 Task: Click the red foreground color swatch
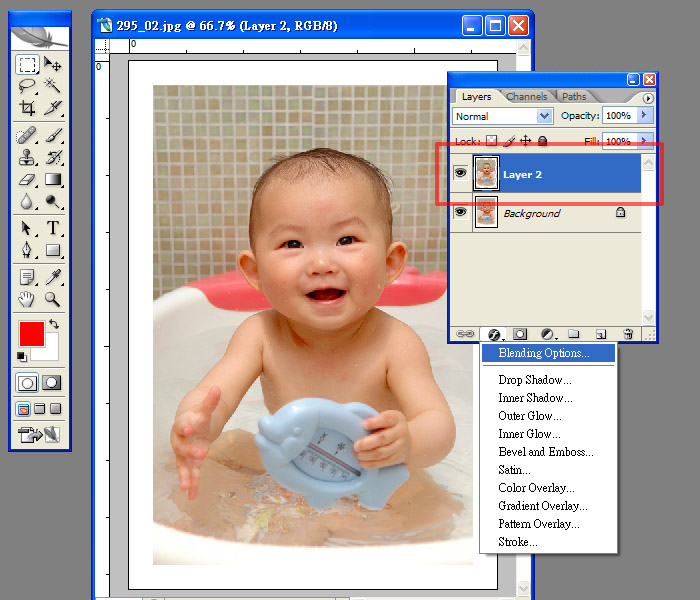coord(32,334)
